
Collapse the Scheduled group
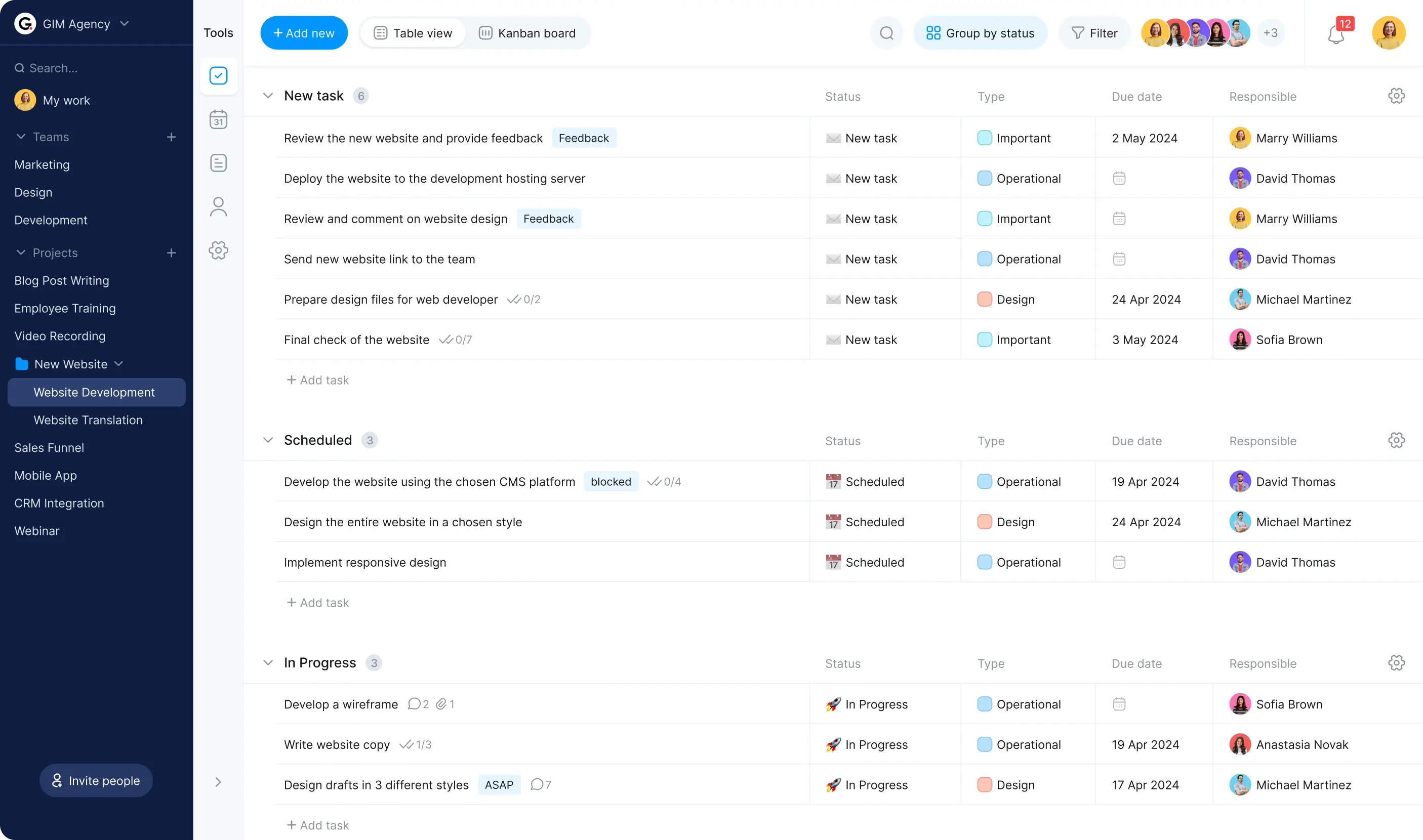pos(268,440)
